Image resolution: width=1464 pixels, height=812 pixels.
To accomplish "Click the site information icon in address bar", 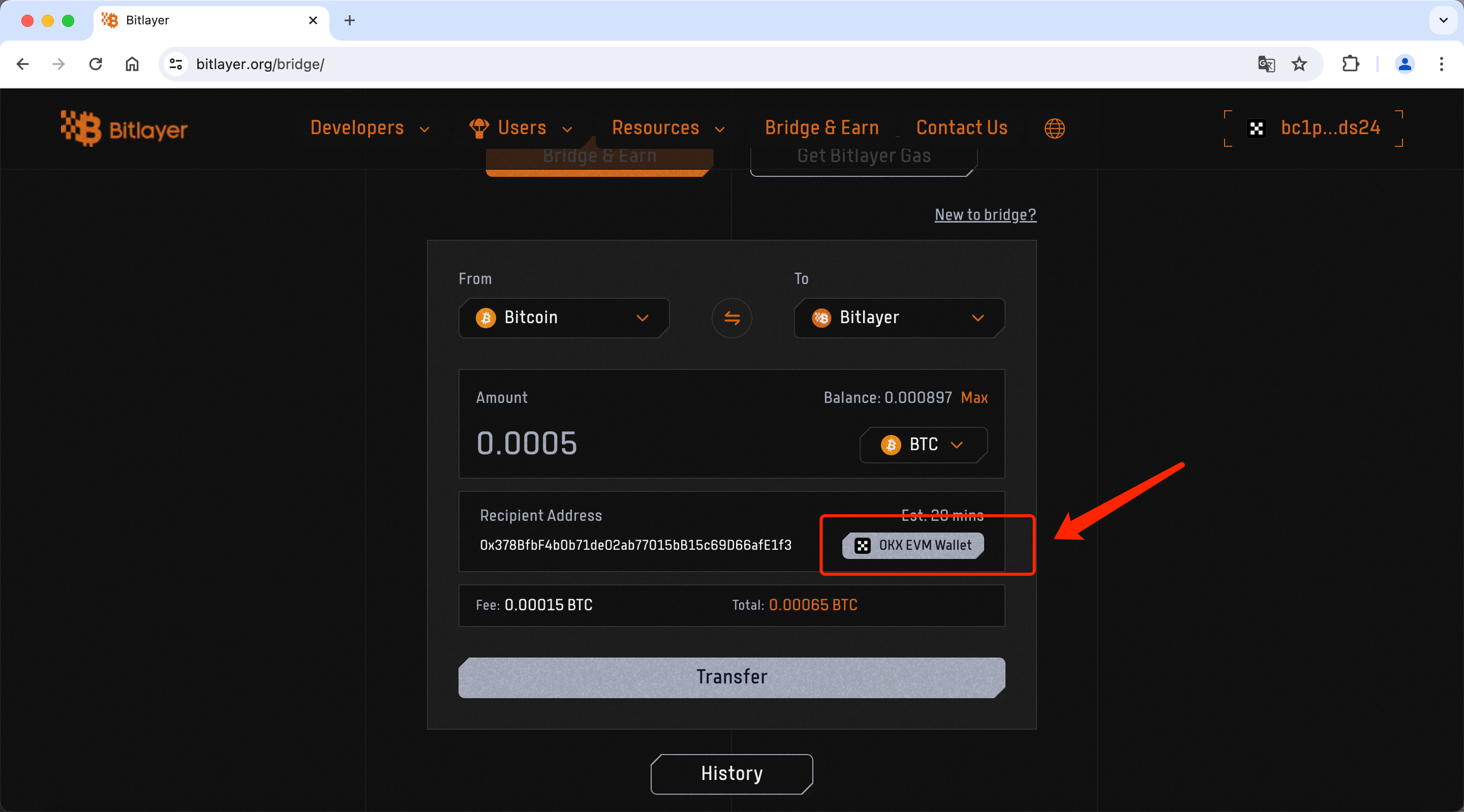I will click(x=175, y=64).
